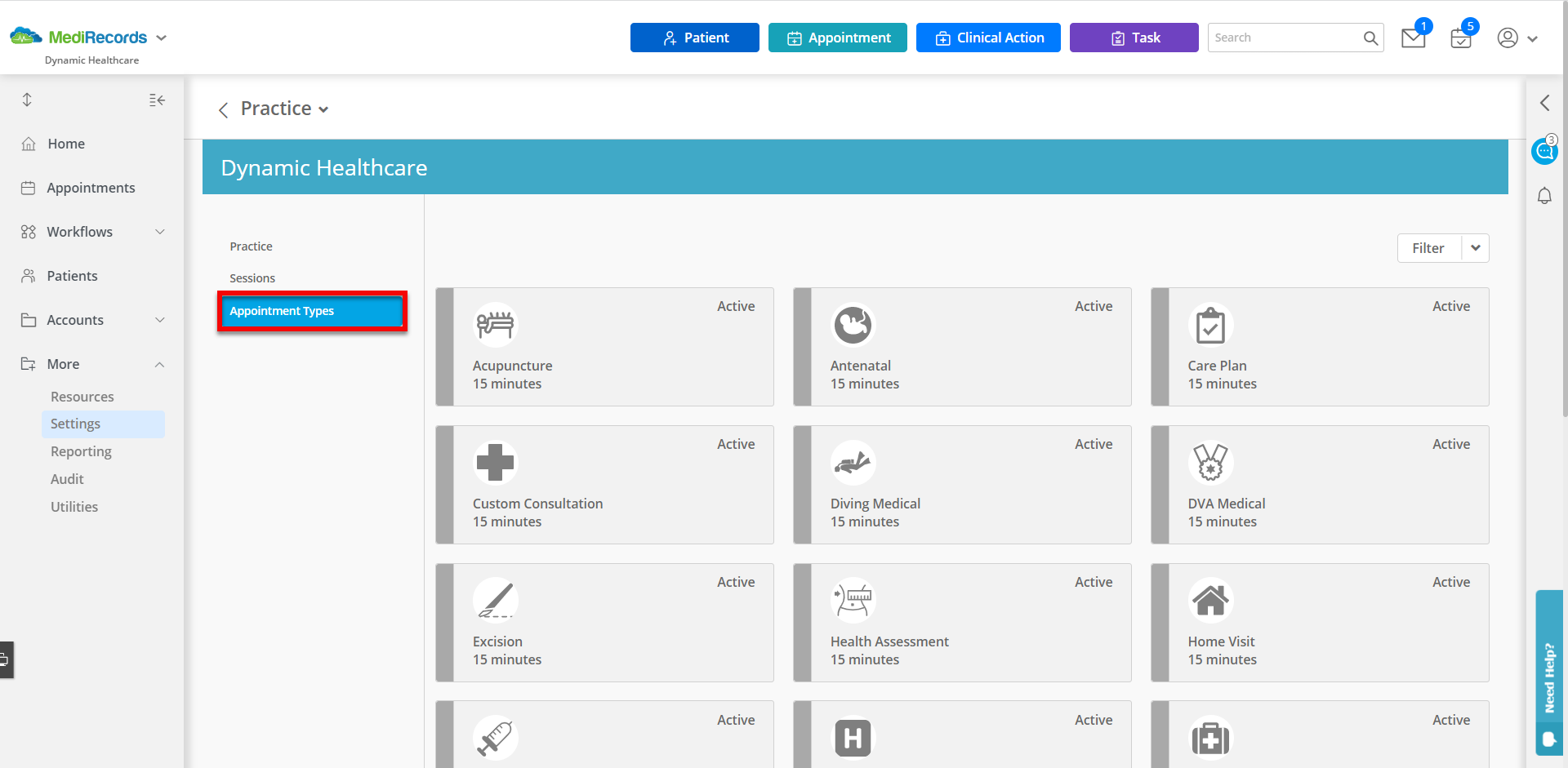Click the Care Plan clipboard icon
1568x768 pixels.
(x=1210, y=325)
